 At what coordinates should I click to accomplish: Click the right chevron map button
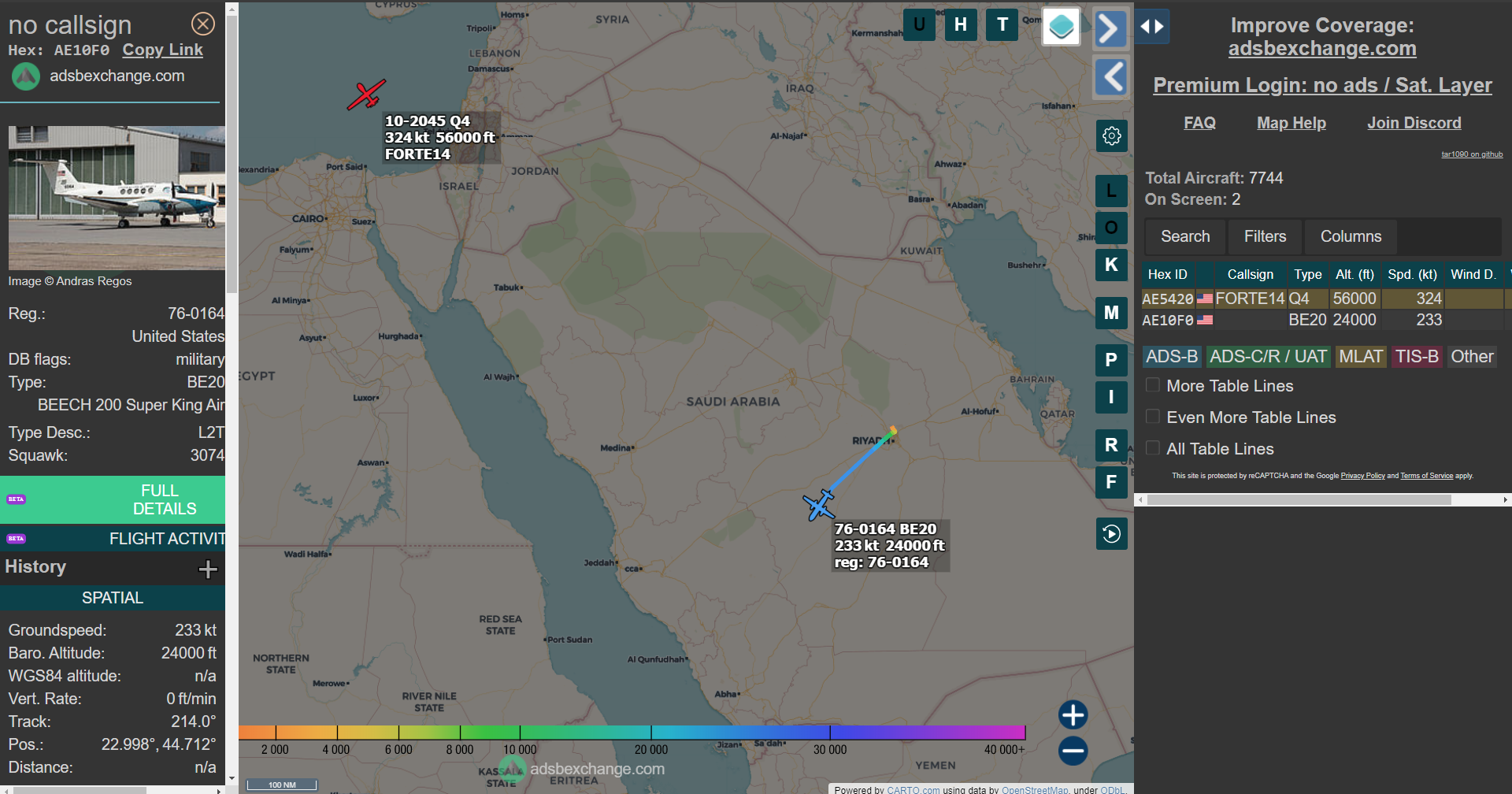coord(1110,29)
